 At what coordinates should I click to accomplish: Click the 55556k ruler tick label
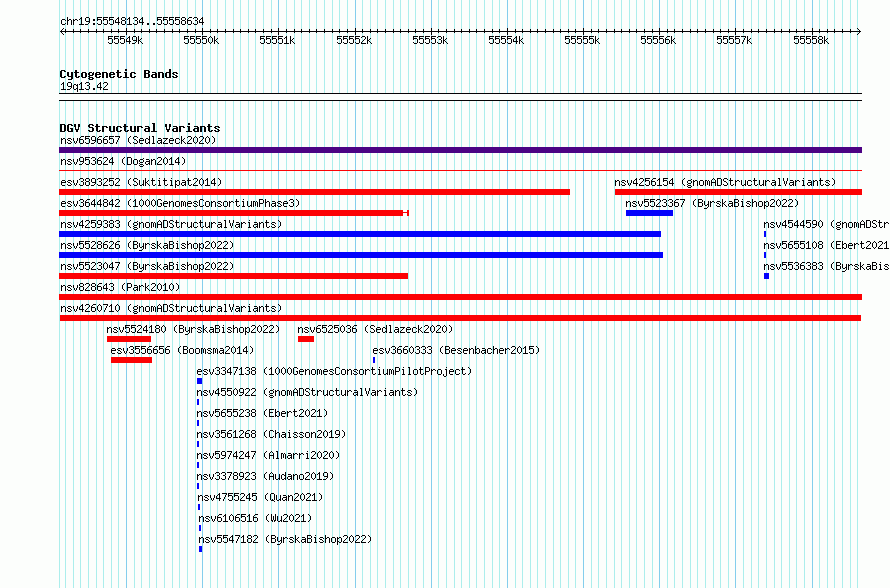658,40
